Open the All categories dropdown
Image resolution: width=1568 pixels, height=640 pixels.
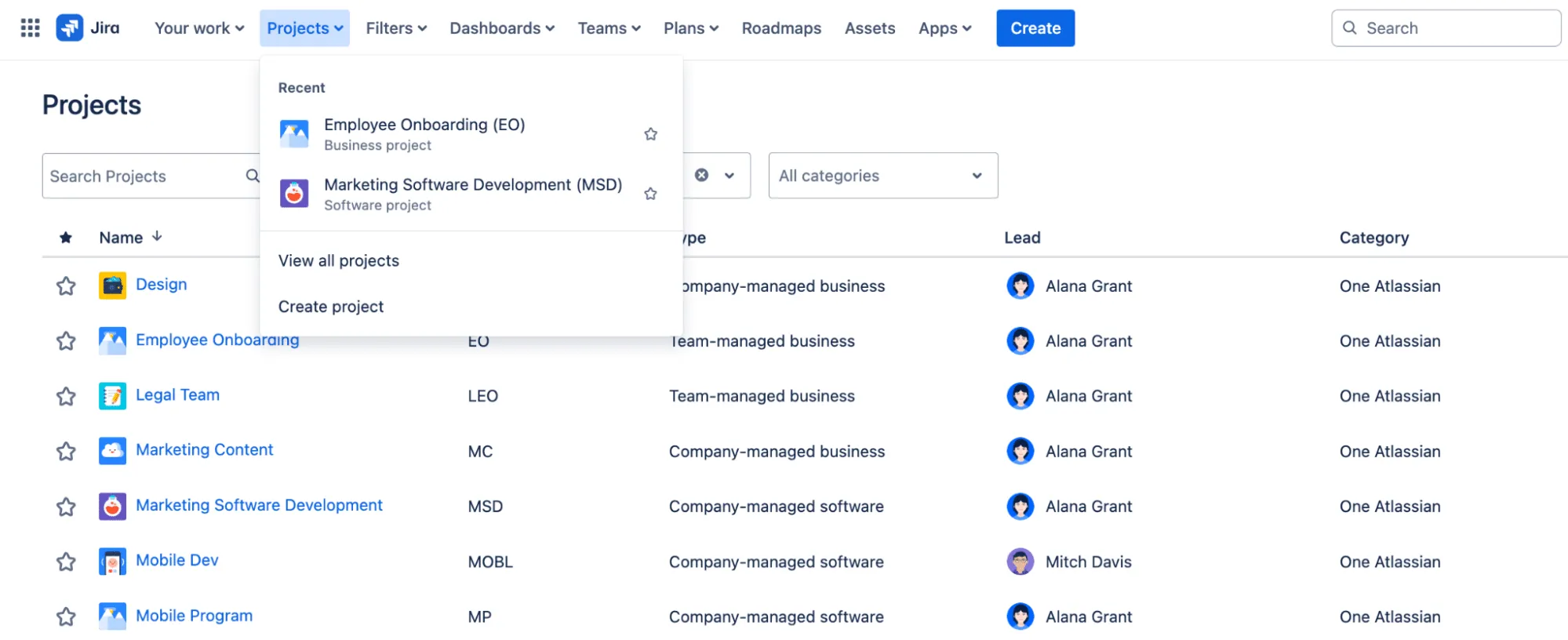click(x=882, y=176)
